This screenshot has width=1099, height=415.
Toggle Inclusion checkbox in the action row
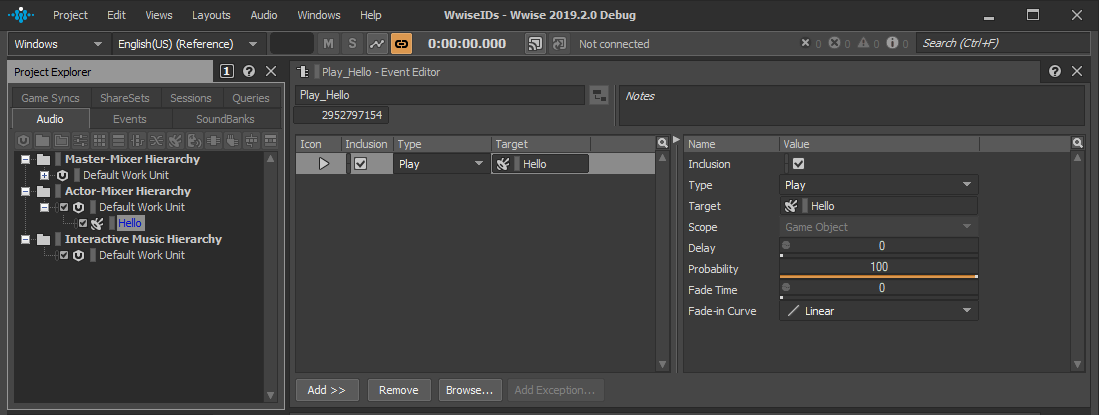[361, 164]
